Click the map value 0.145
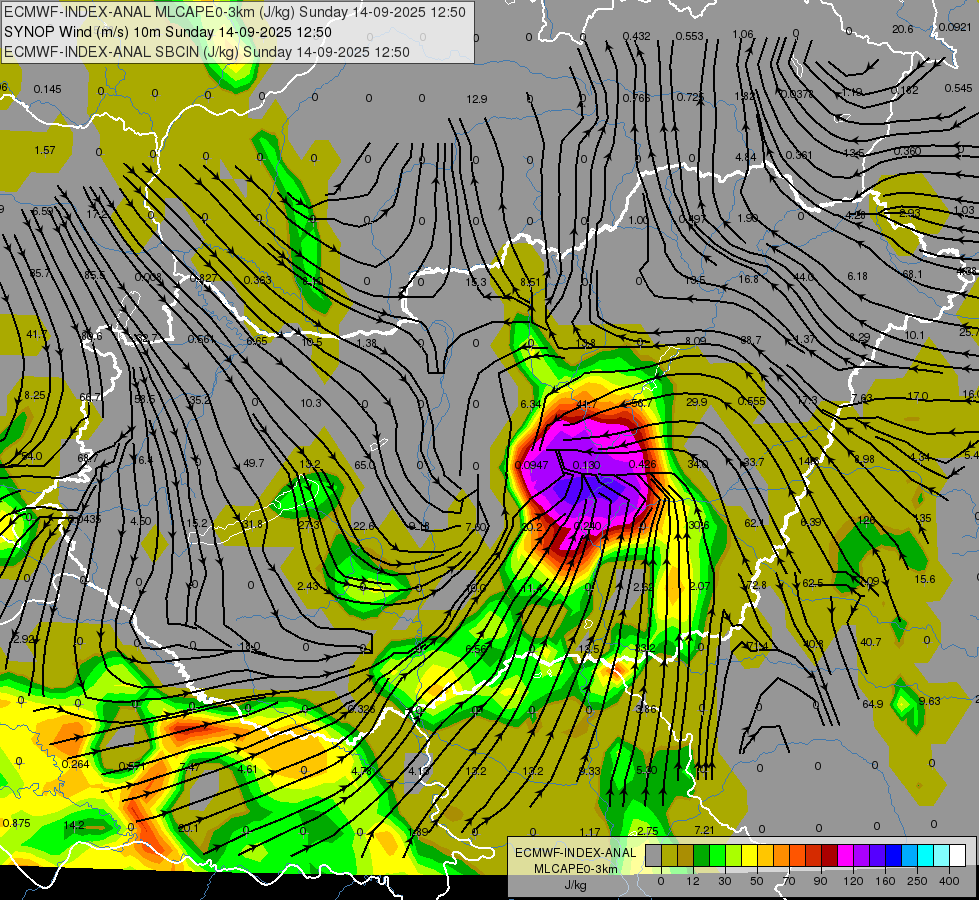 coord(47,89)
